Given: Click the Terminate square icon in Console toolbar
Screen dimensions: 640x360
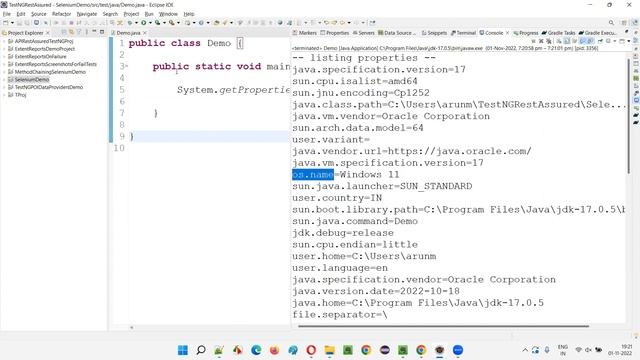Looking at the screenshot, I should coord(533,41).
